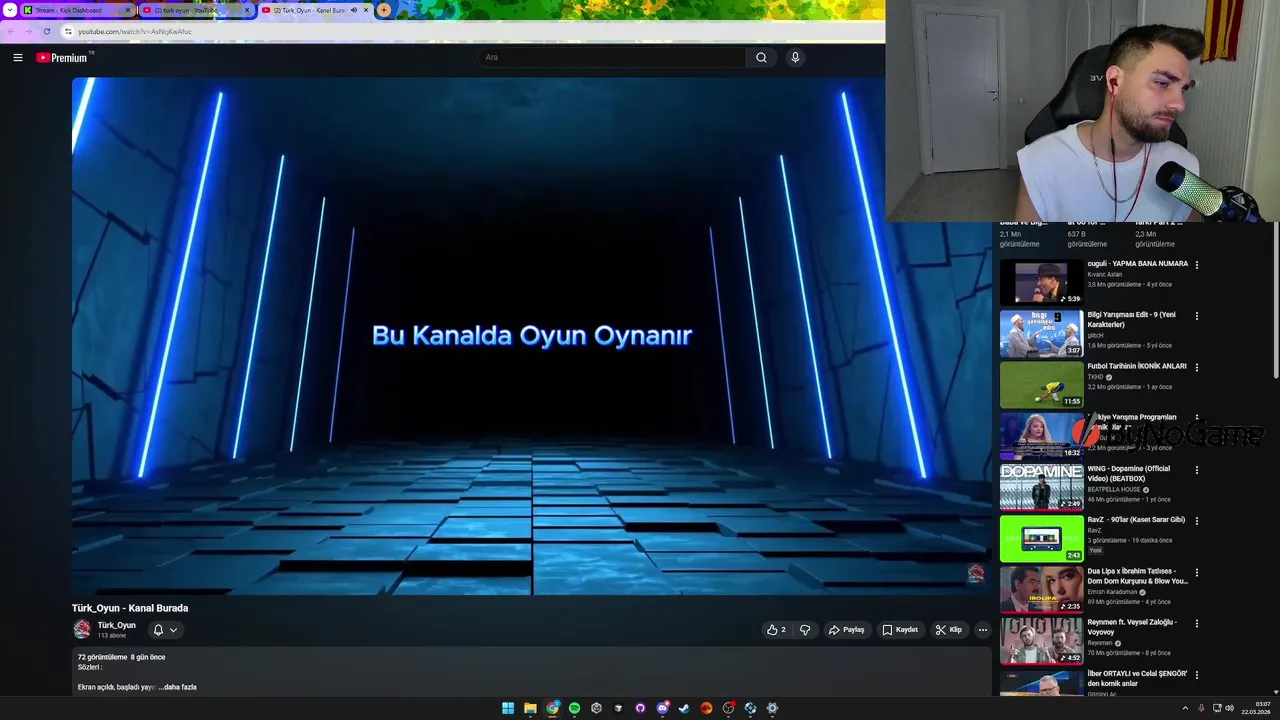This screenshot has height=720, width=1280.
Task: Click the search magnifier button
Action: point(761,57)
